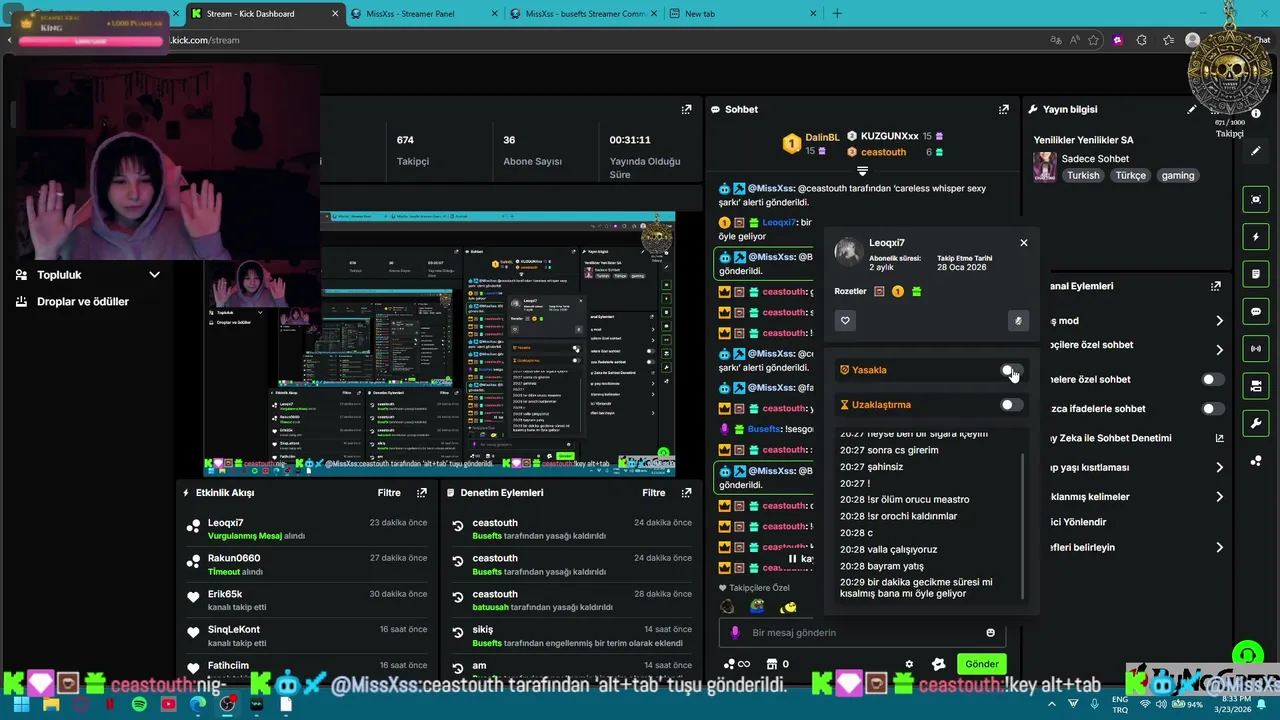Open Leoqxi7 in Etkinlik Akışı list
The image size is (1280, 720).
click(x=226, y=523)
